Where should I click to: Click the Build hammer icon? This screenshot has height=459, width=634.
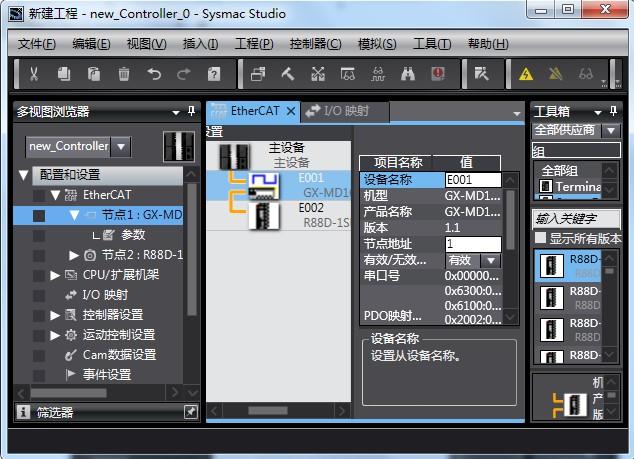[288, 74]
